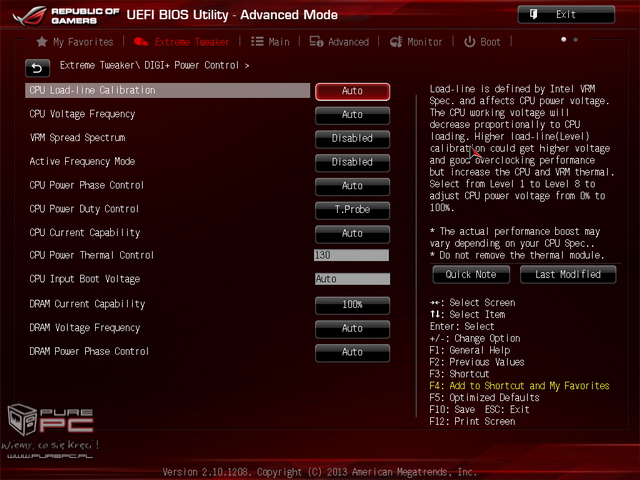This screenshot has height=480, width=640.
Task: Click F3: Shortcut help line
Action: coord(459,374)
